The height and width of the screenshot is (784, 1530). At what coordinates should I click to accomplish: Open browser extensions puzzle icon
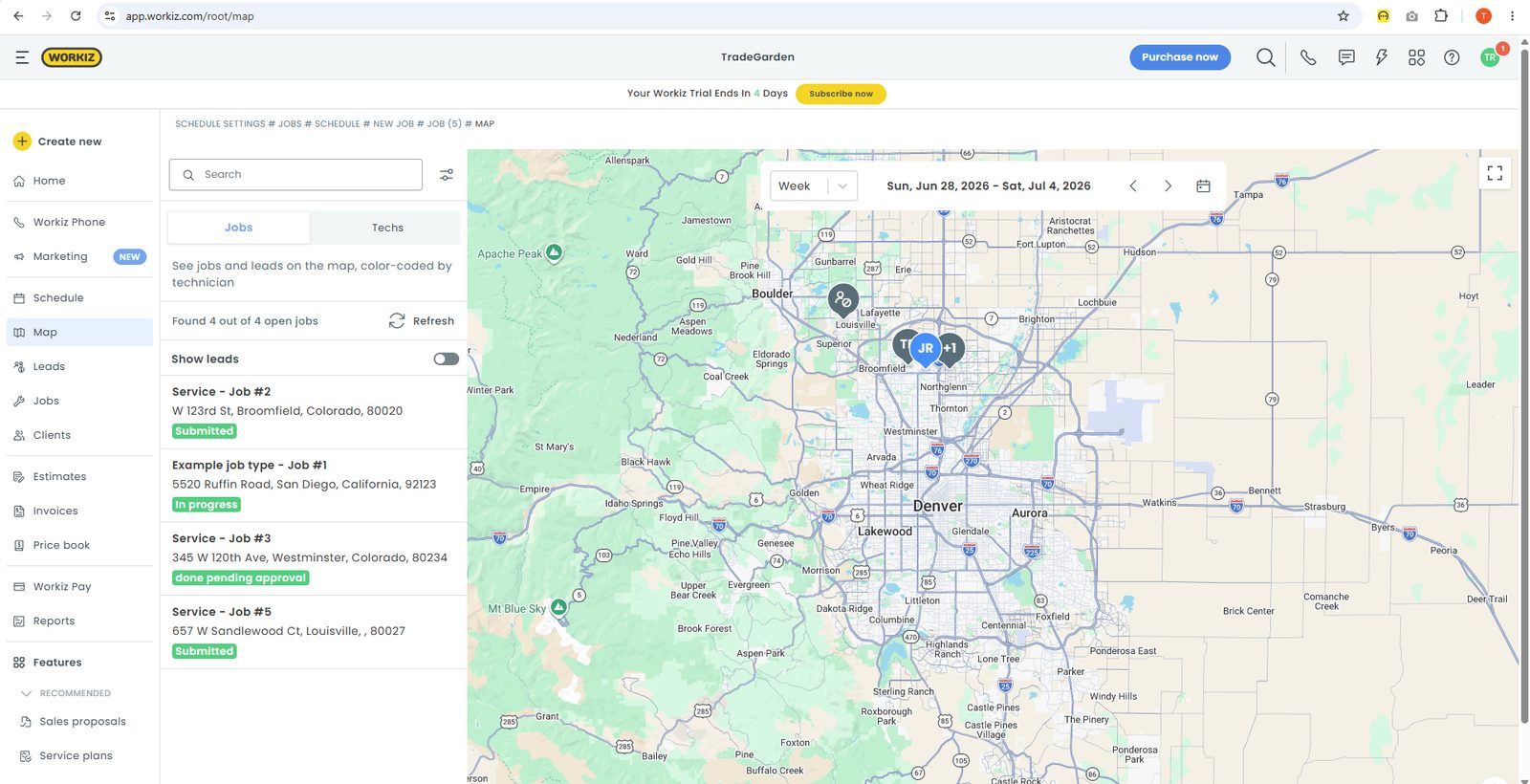pyautogui.click(x=1441, y=16)
